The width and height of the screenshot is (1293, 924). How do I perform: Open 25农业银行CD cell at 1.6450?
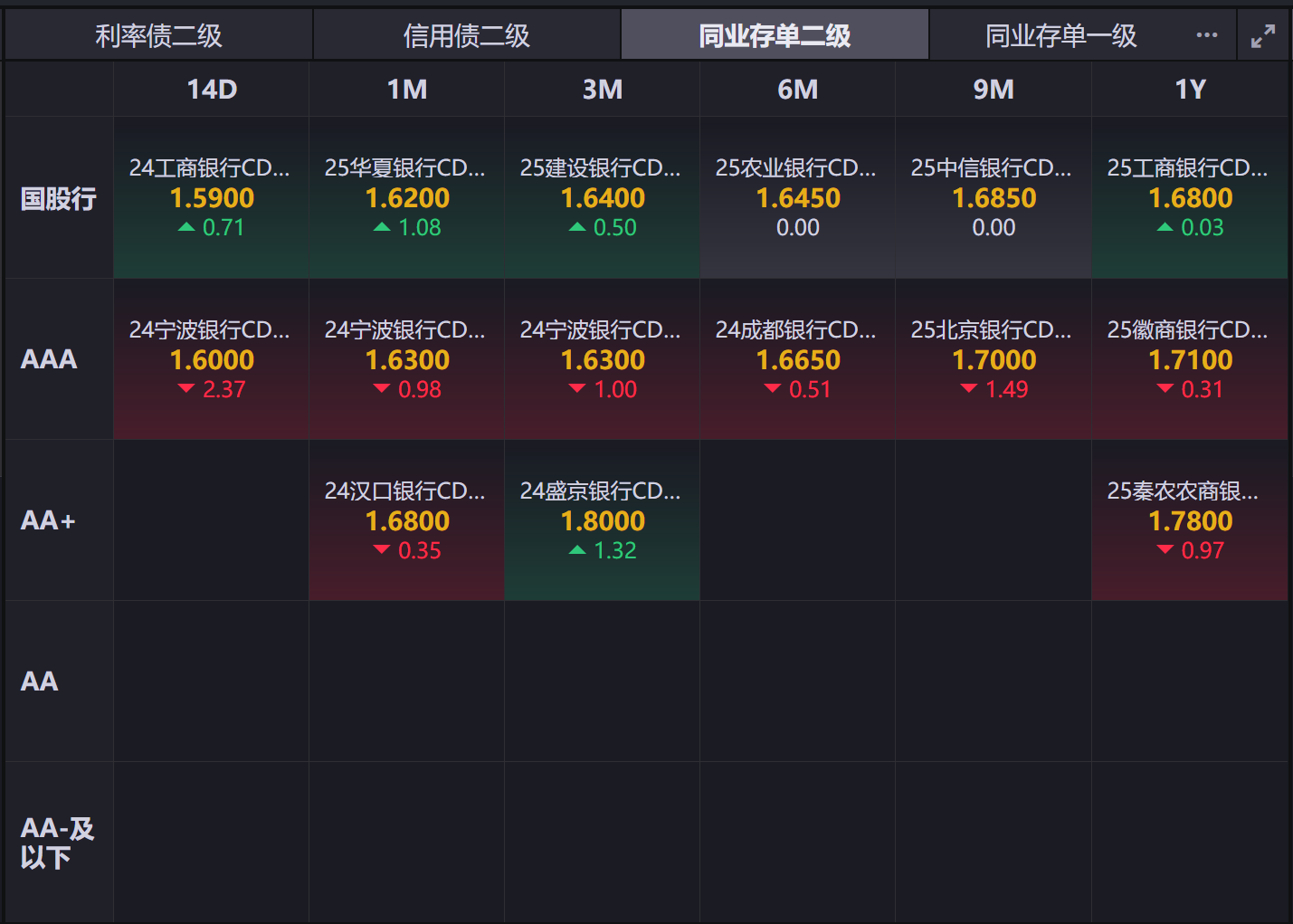[x=798, y=198]
